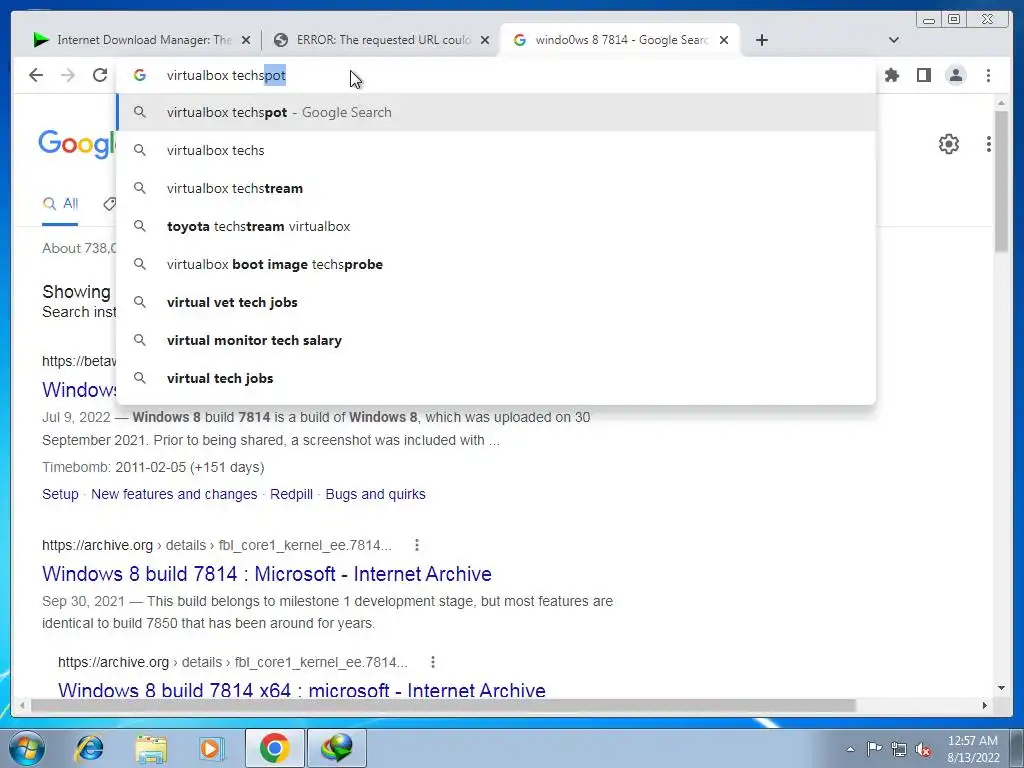The image size is (1024, 768).
Task: Click horizontal scrollbar left arrow
Action: 22,705
